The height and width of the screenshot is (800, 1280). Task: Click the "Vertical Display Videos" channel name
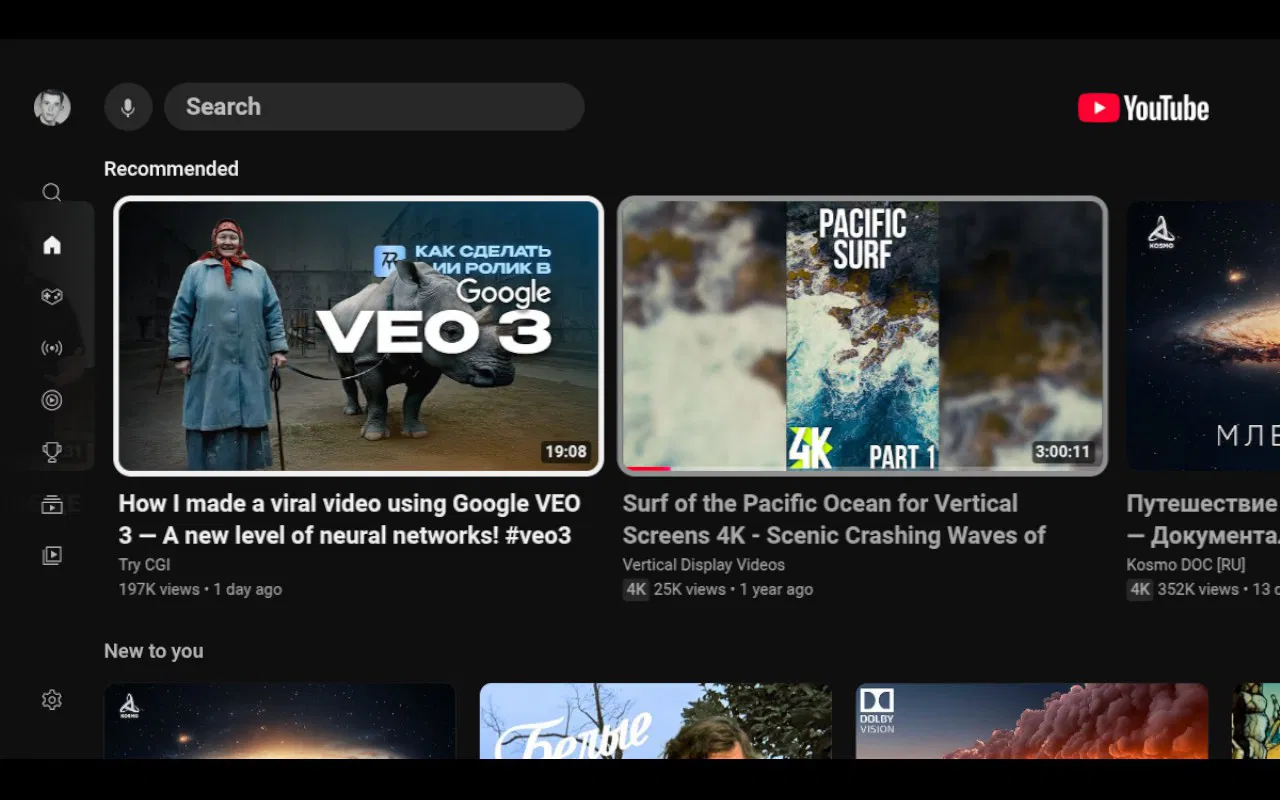click(x=704, y=565)
